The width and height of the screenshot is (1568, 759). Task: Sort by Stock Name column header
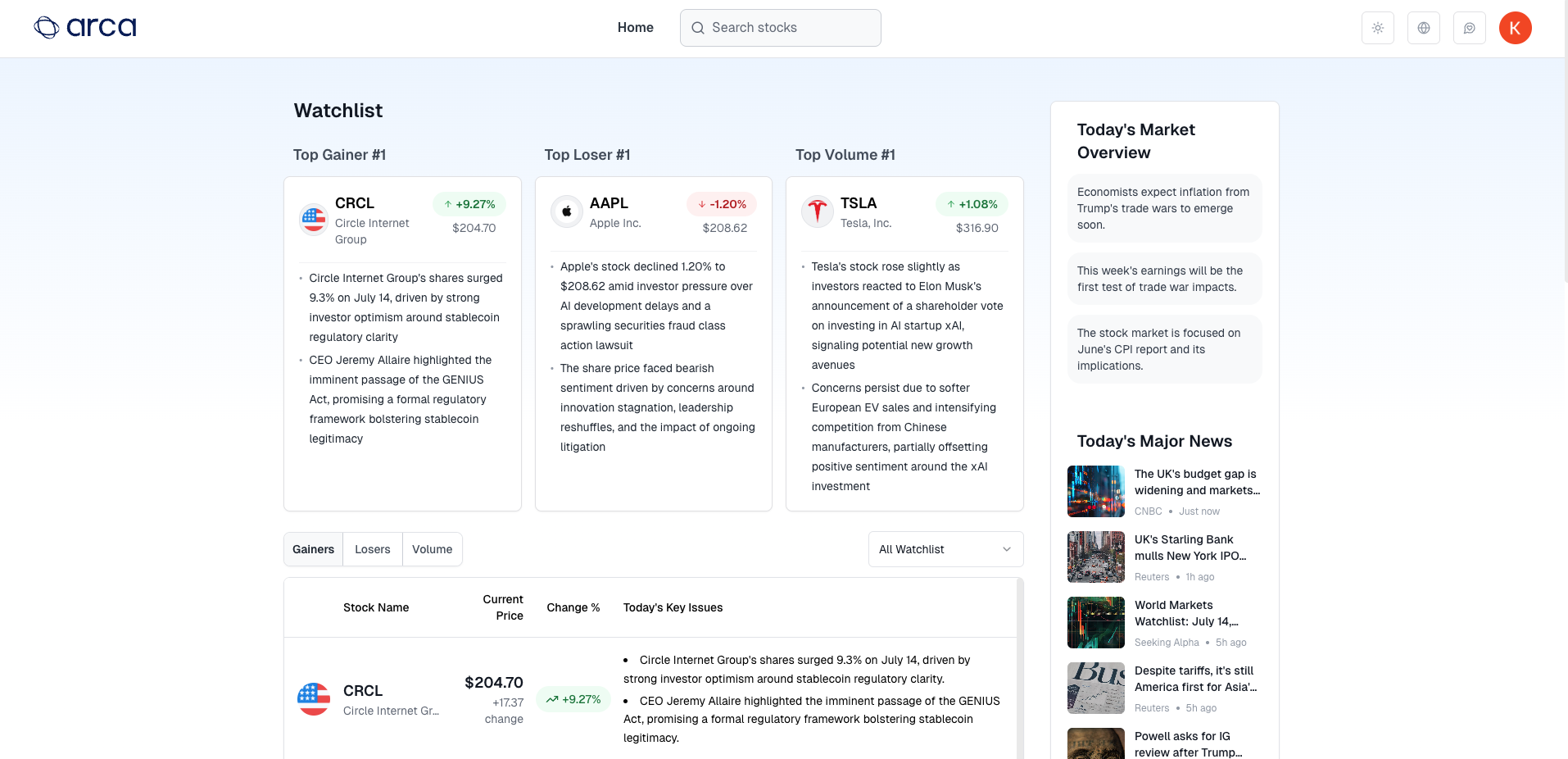click(x=376, y=607)
